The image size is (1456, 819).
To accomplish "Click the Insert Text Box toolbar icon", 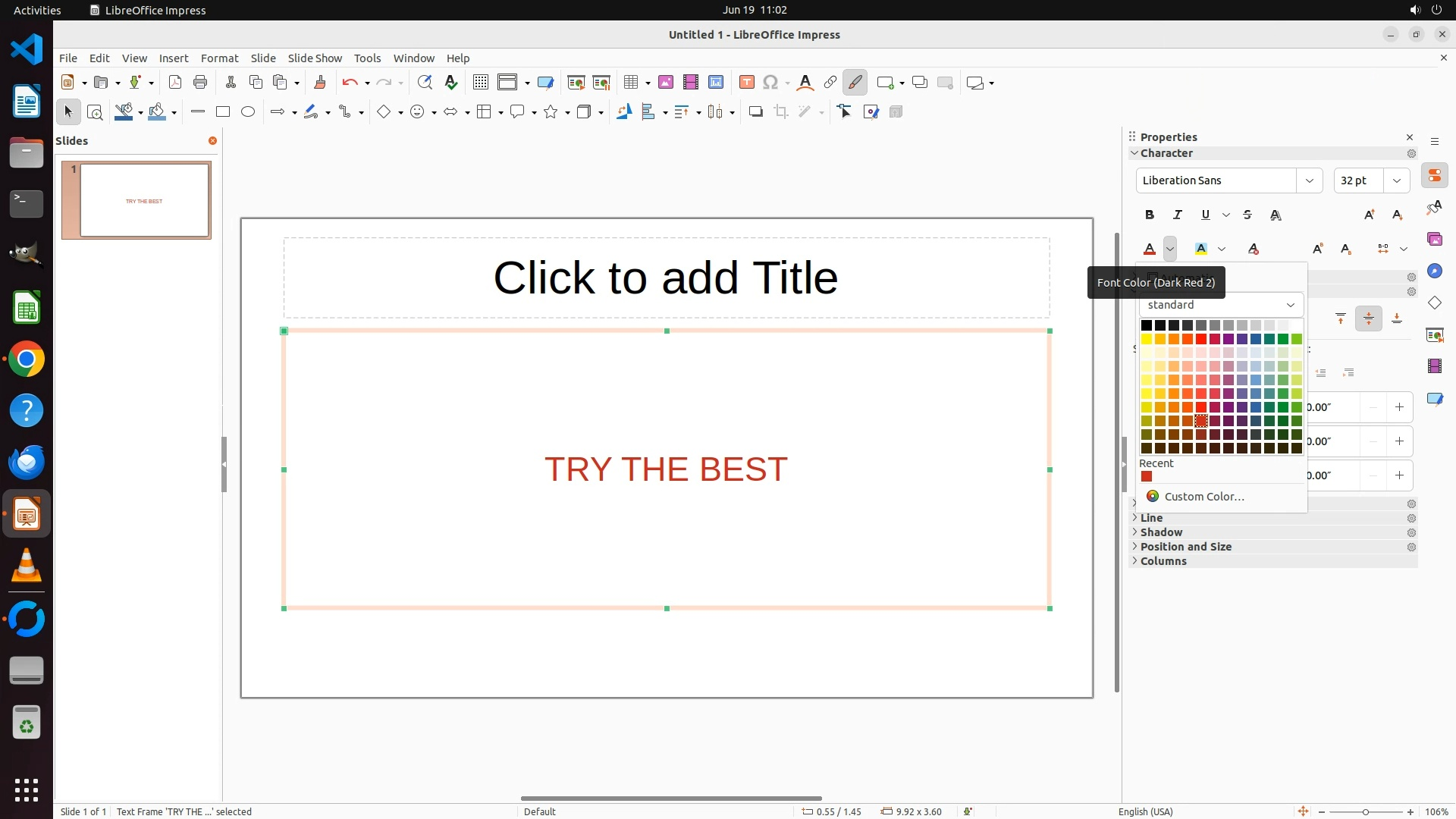I will click(x=746, y=83).
